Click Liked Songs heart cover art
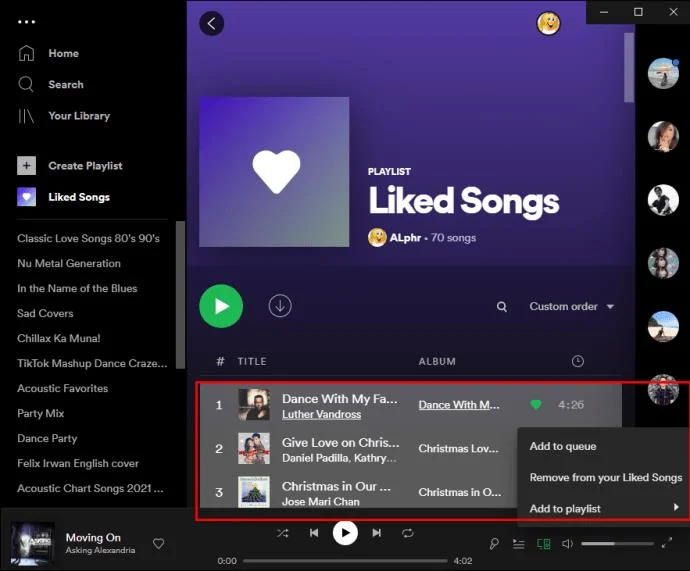The height and width of the screenshot is (571, 690). [275, 172]
